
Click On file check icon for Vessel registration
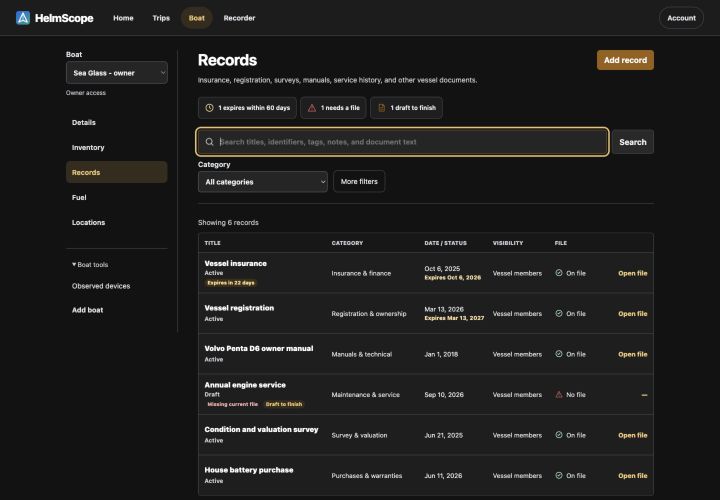point(559,313)
